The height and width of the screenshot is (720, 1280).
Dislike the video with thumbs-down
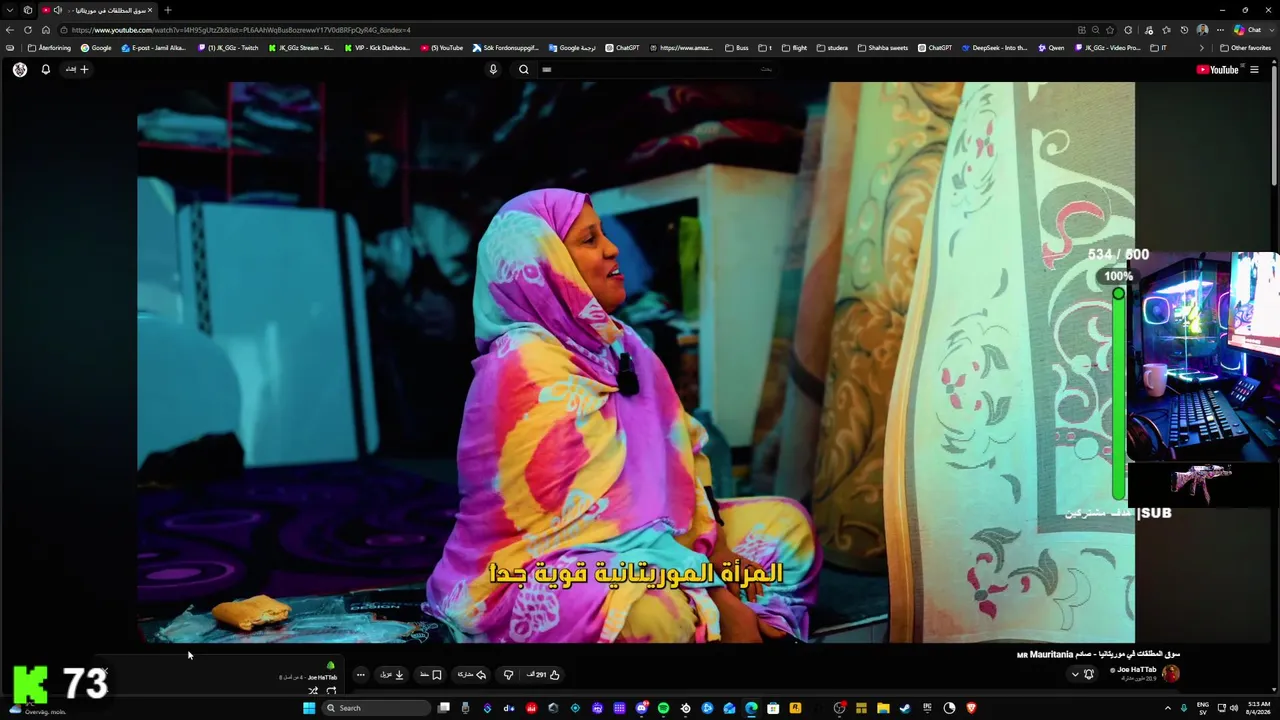coord(508,675)
